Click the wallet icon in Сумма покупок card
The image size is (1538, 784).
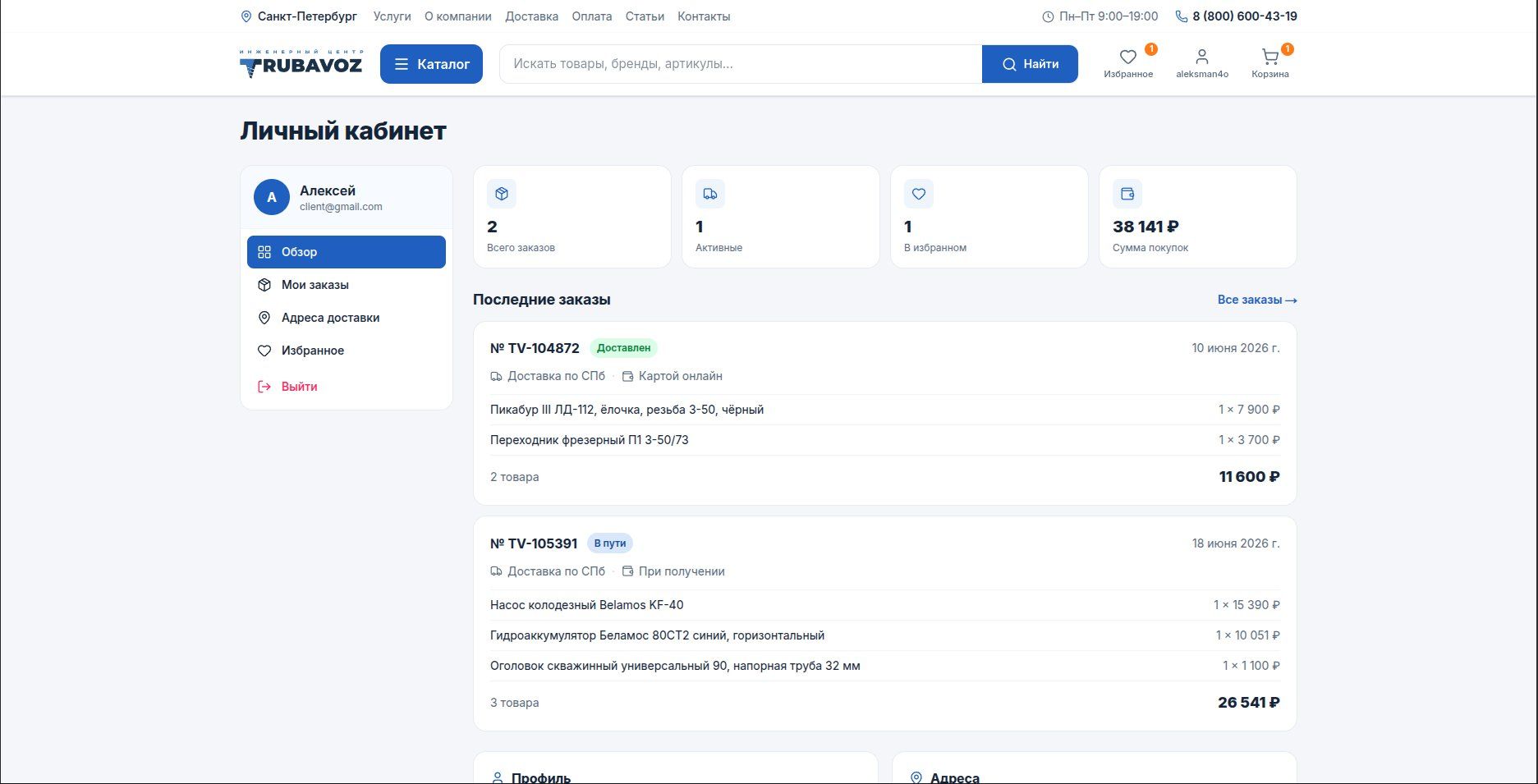1127,194
